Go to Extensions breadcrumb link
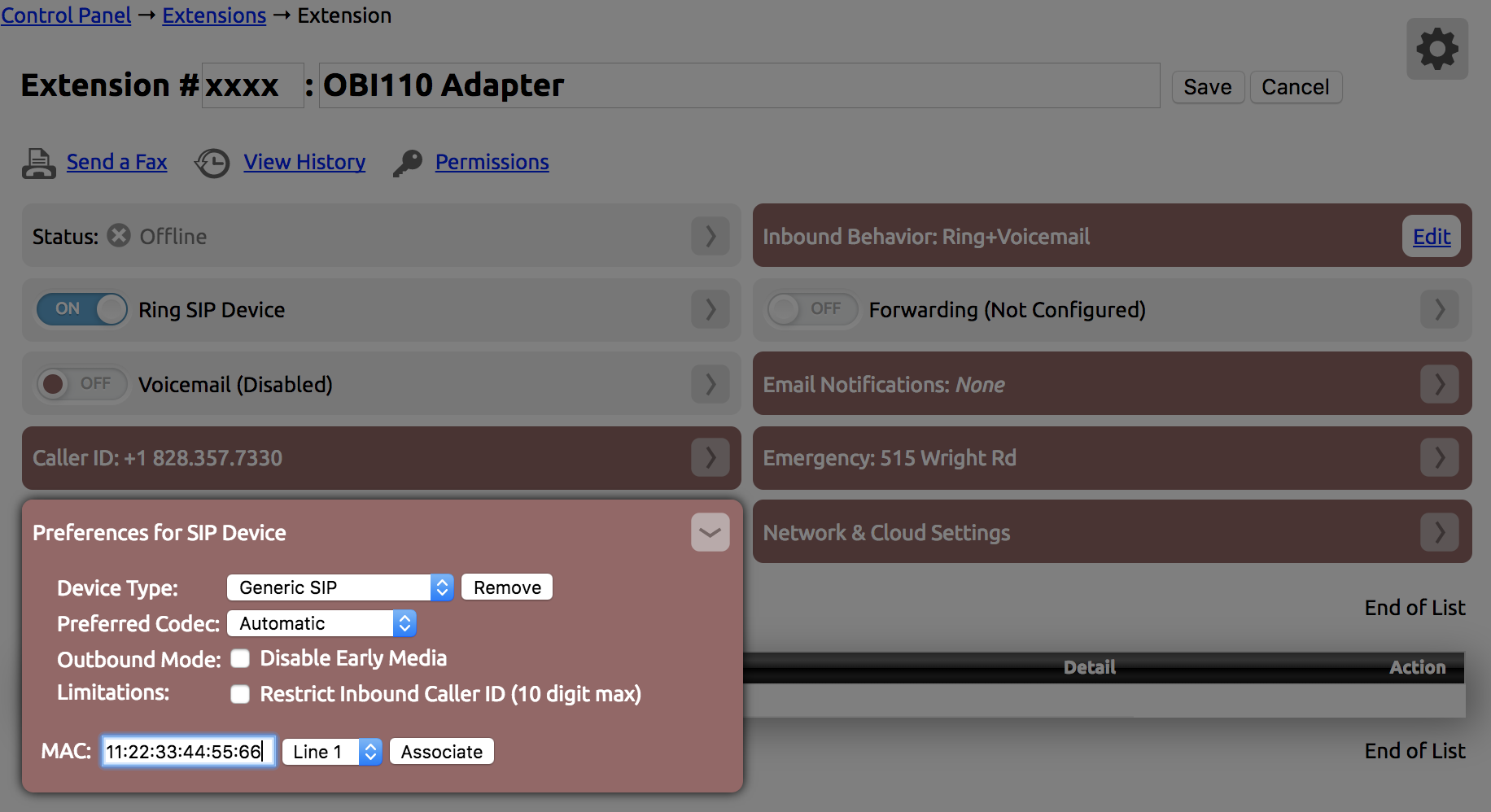Viewport: 1491px width, 812px height. [214, 15]
